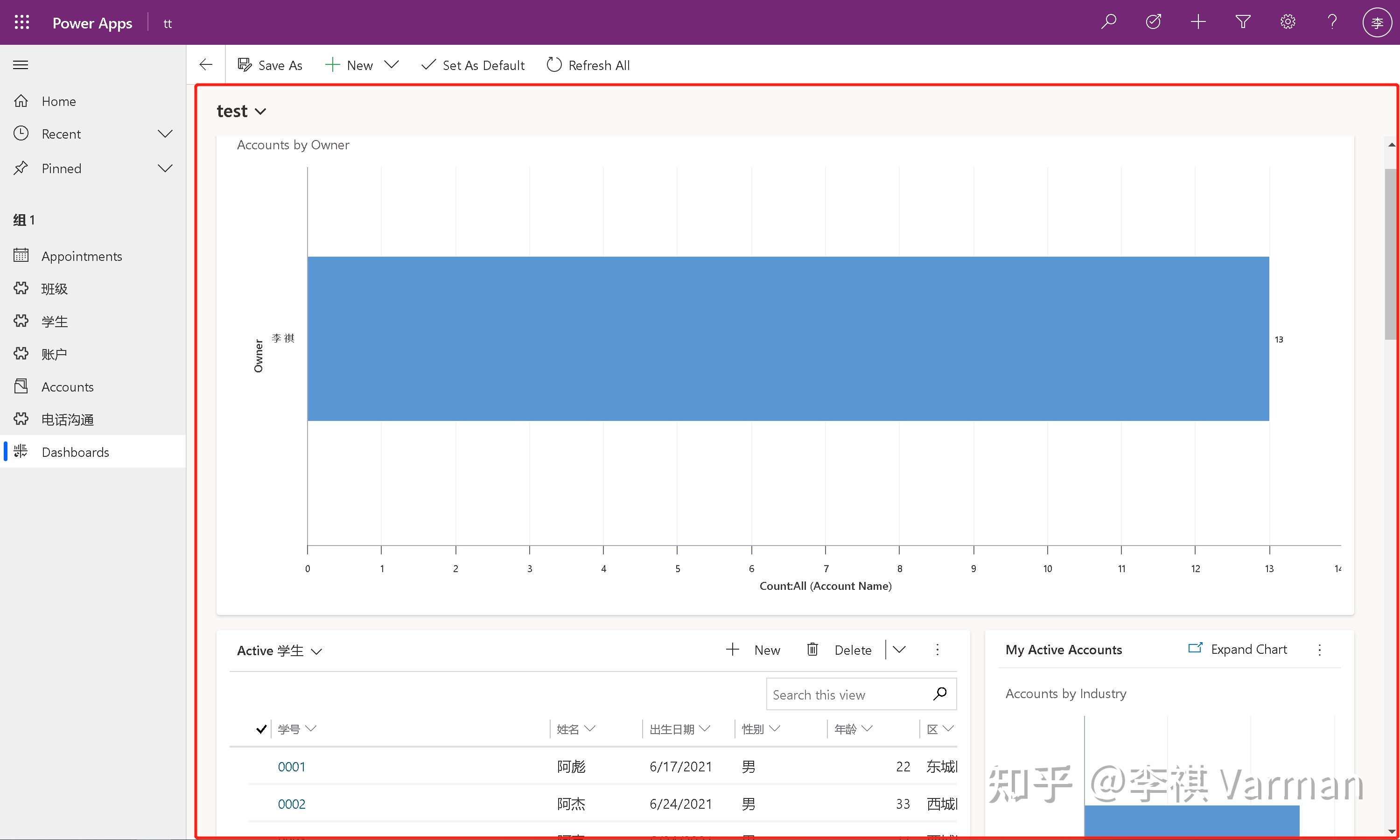The image size is (1400, 840).
Task: Open Accounts in the left navigation
Action: click(x=67, y=387)
